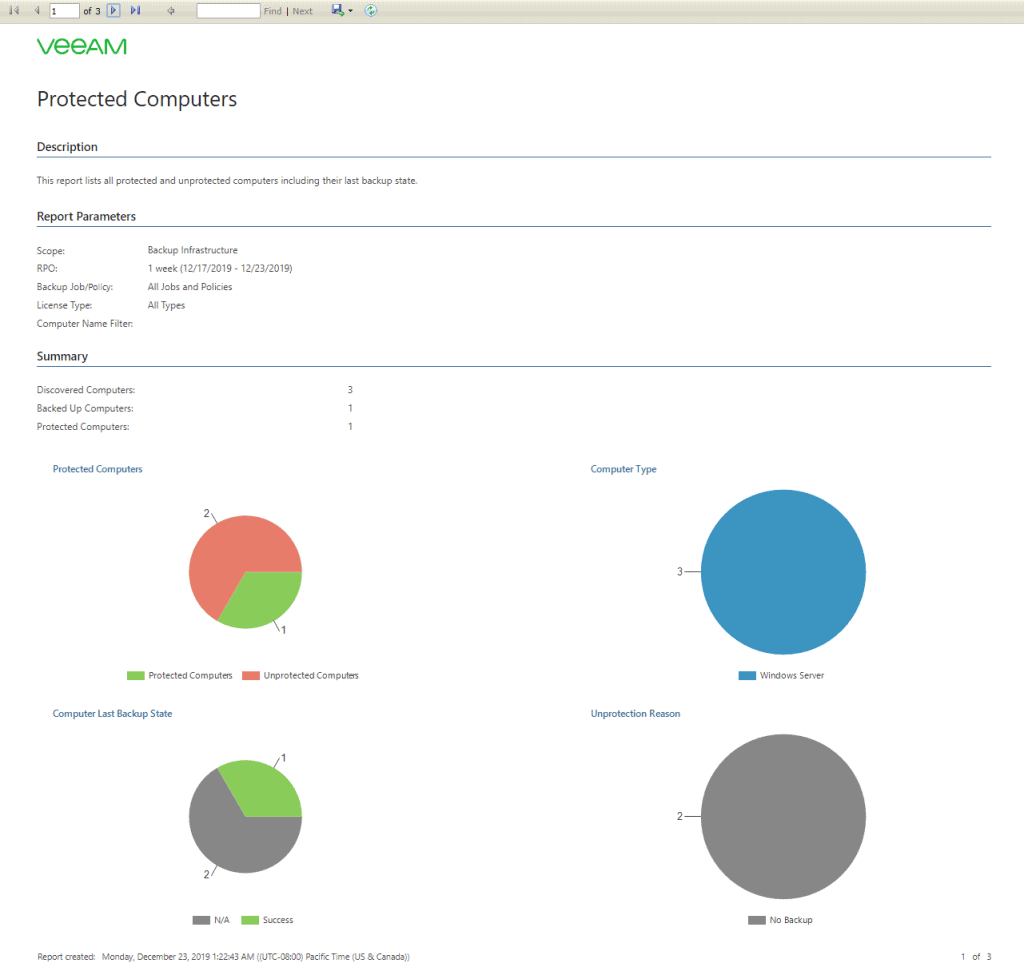The height and width of the screenshot is (979, 1024).
Task: Click the Next search result link
Action: 302,11
